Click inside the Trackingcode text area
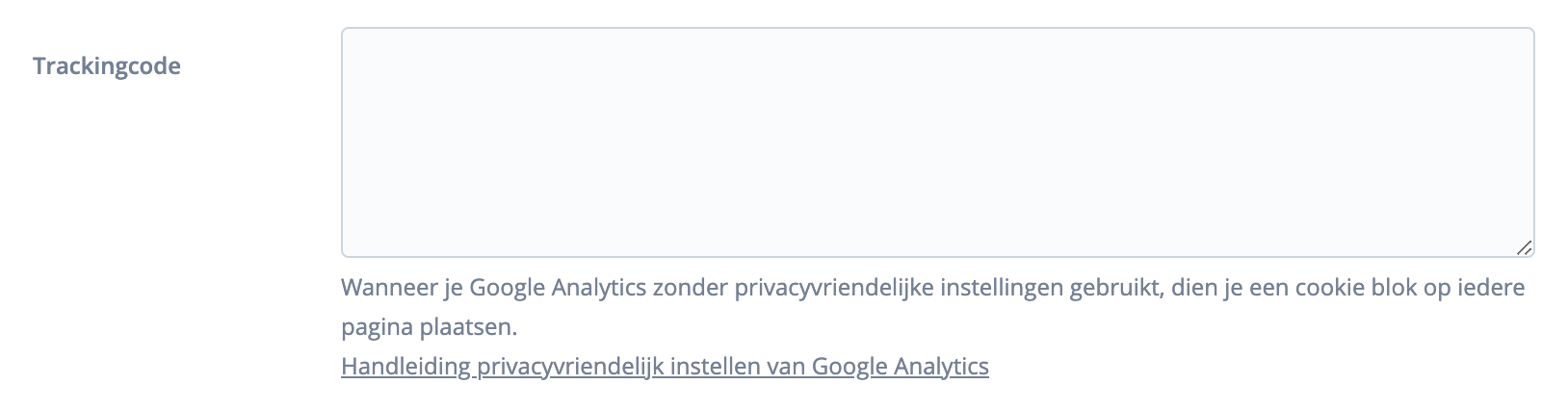1568x410 pixels. click(x=936, y=142)
